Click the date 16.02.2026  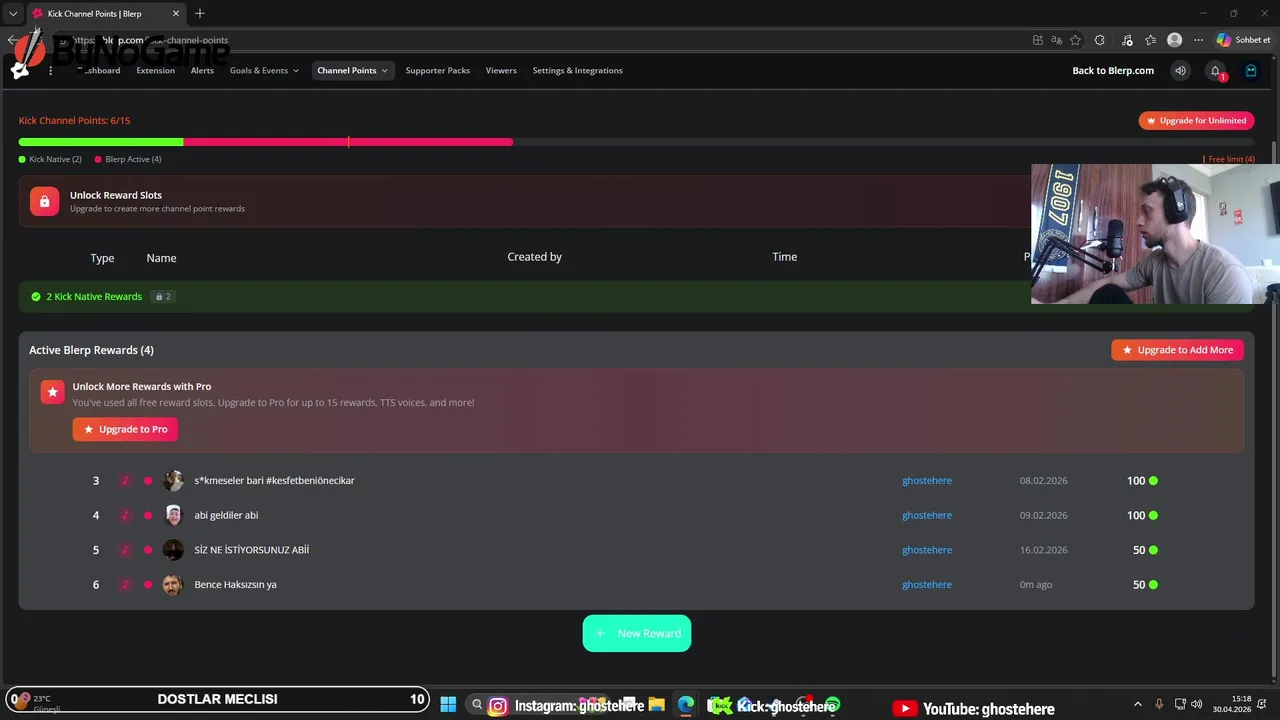(x=1043, y=550)
